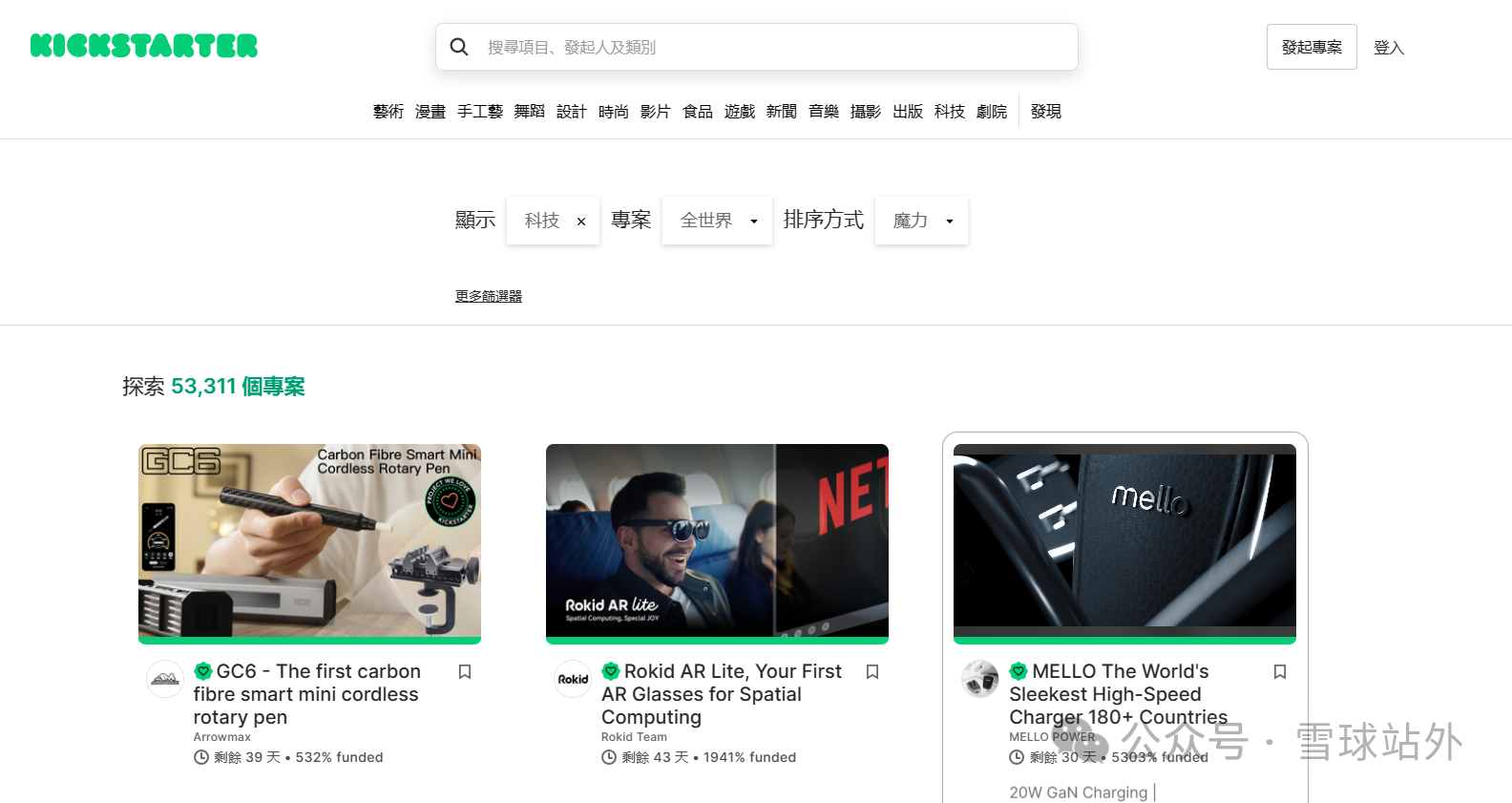This screenshot has width=1512, height=803.
Task: Open the MELLO POWER creator avatar
Action: 980,679
